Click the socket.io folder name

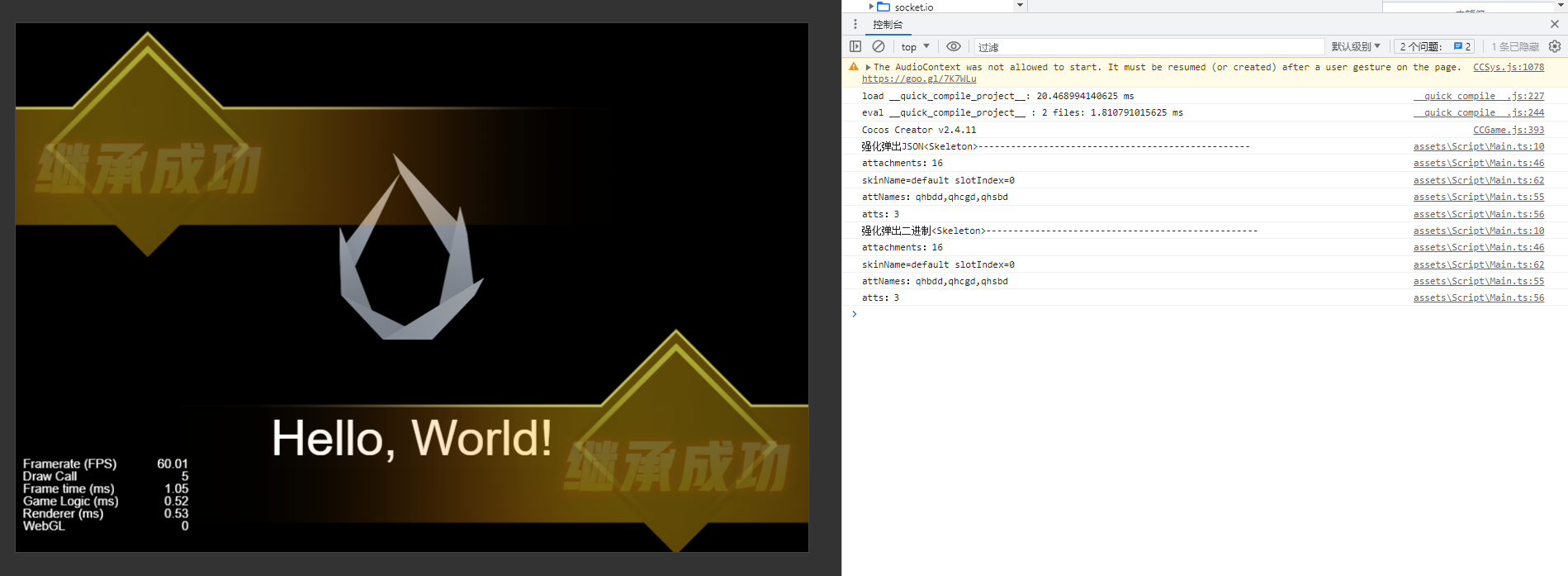pyautogui.click(x=914, y=7)
